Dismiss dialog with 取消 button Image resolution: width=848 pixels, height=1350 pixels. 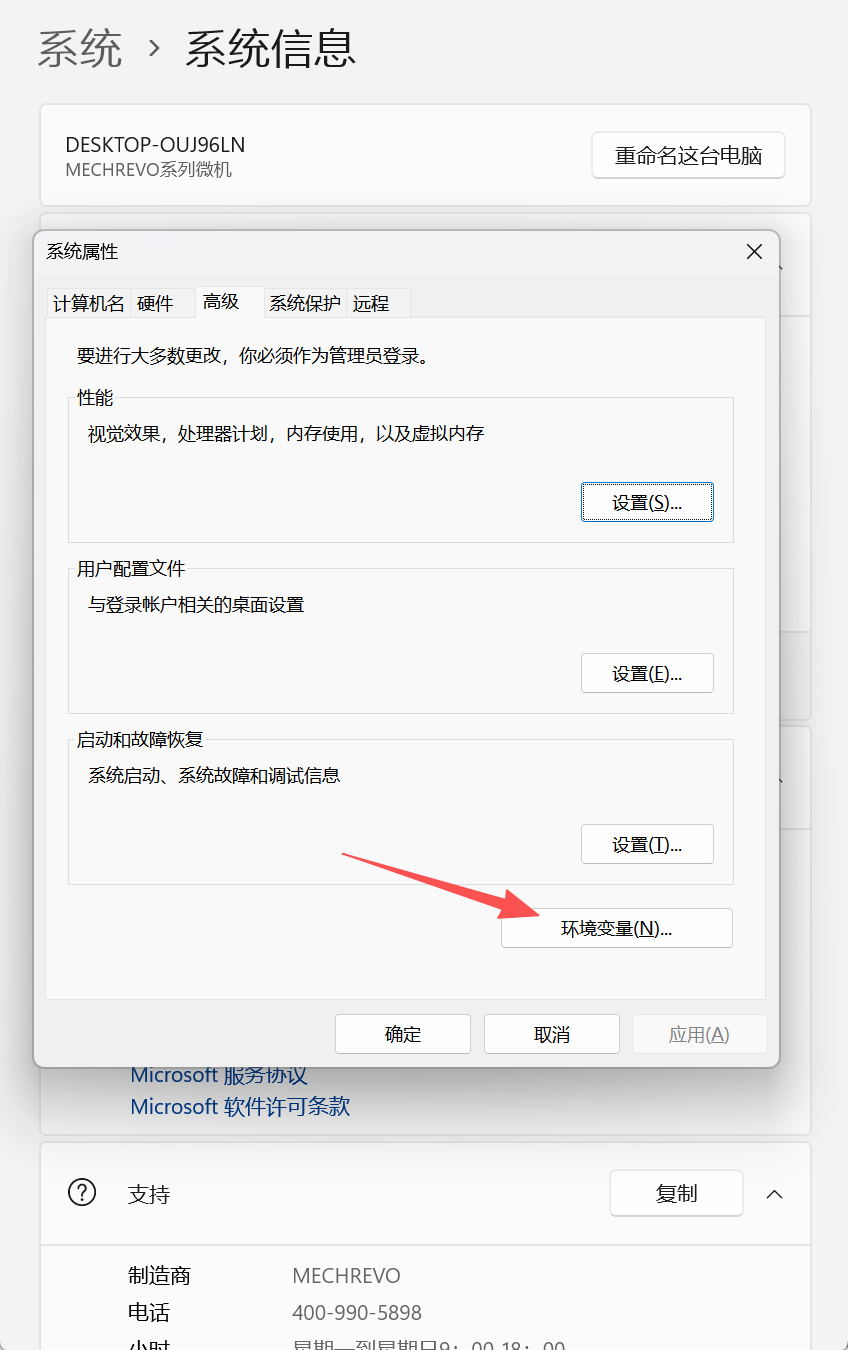(x=551, y=1033)
